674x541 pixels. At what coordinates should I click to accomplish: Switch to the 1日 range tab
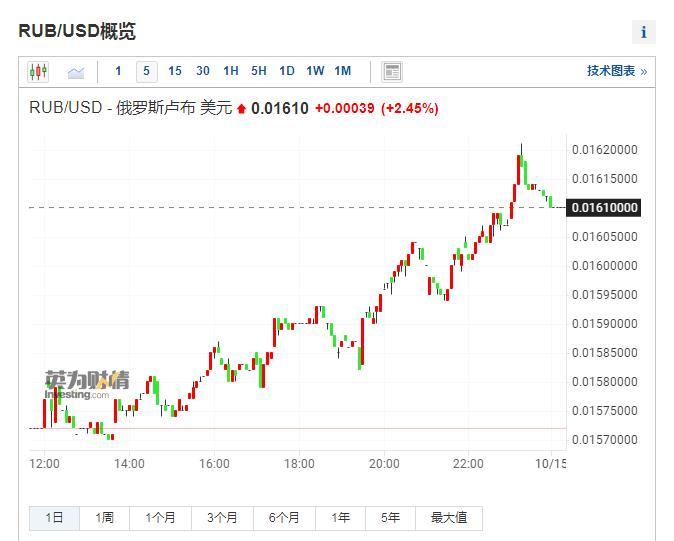click(54, 517)
